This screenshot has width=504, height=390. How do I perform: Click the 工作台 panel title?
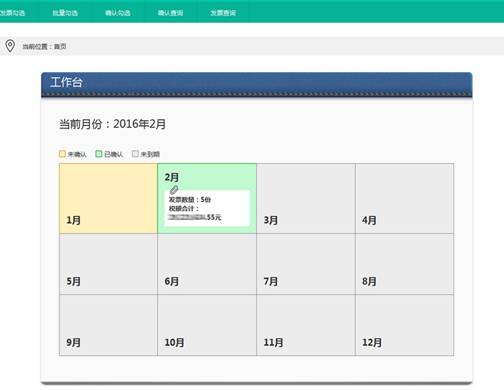pos(66,82)
